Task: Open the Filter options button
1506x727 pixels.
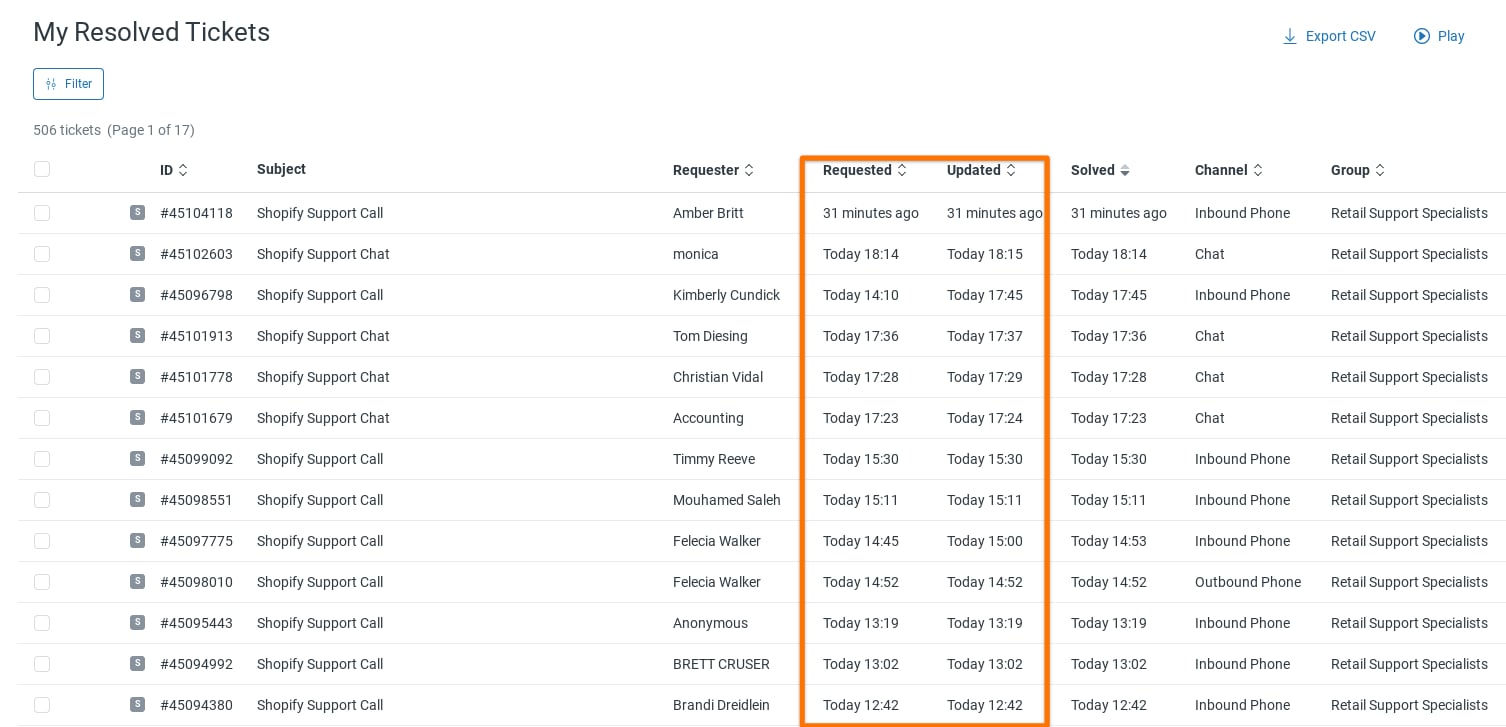Action: point(68,84)
